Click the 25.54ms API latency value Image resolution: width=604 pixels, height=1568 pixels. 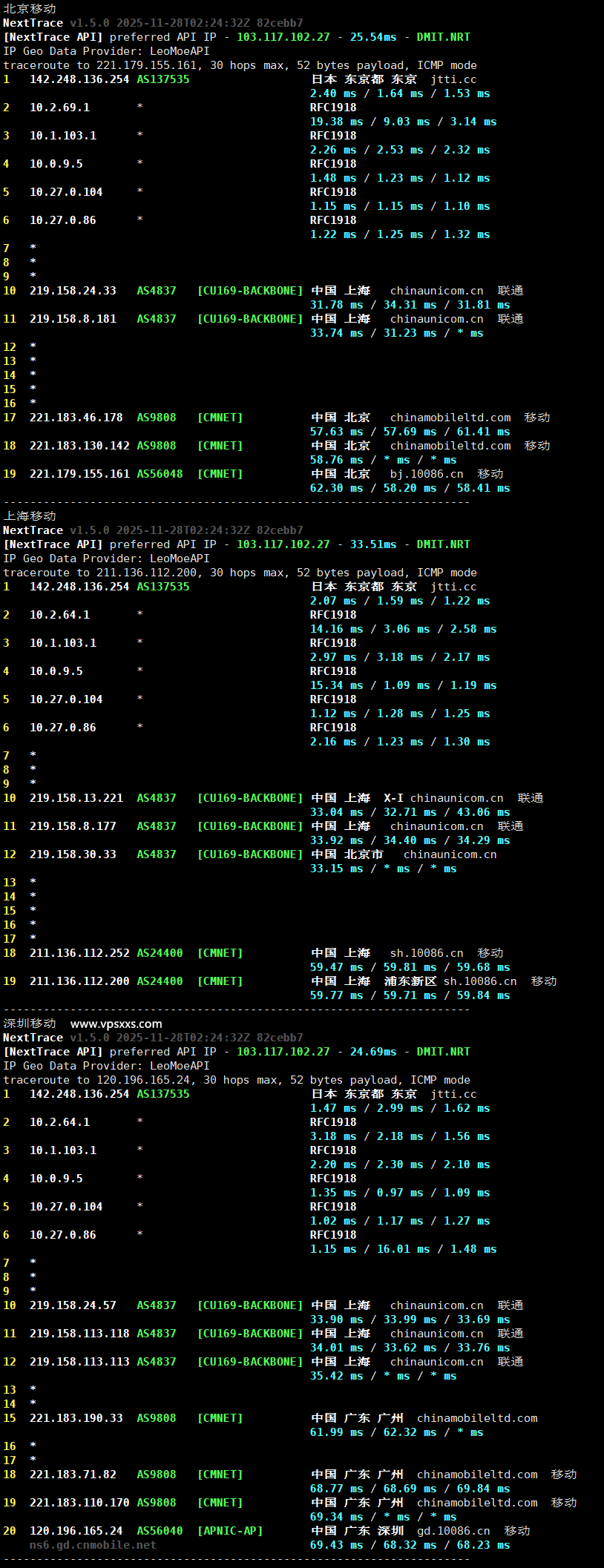coord(373,37)
